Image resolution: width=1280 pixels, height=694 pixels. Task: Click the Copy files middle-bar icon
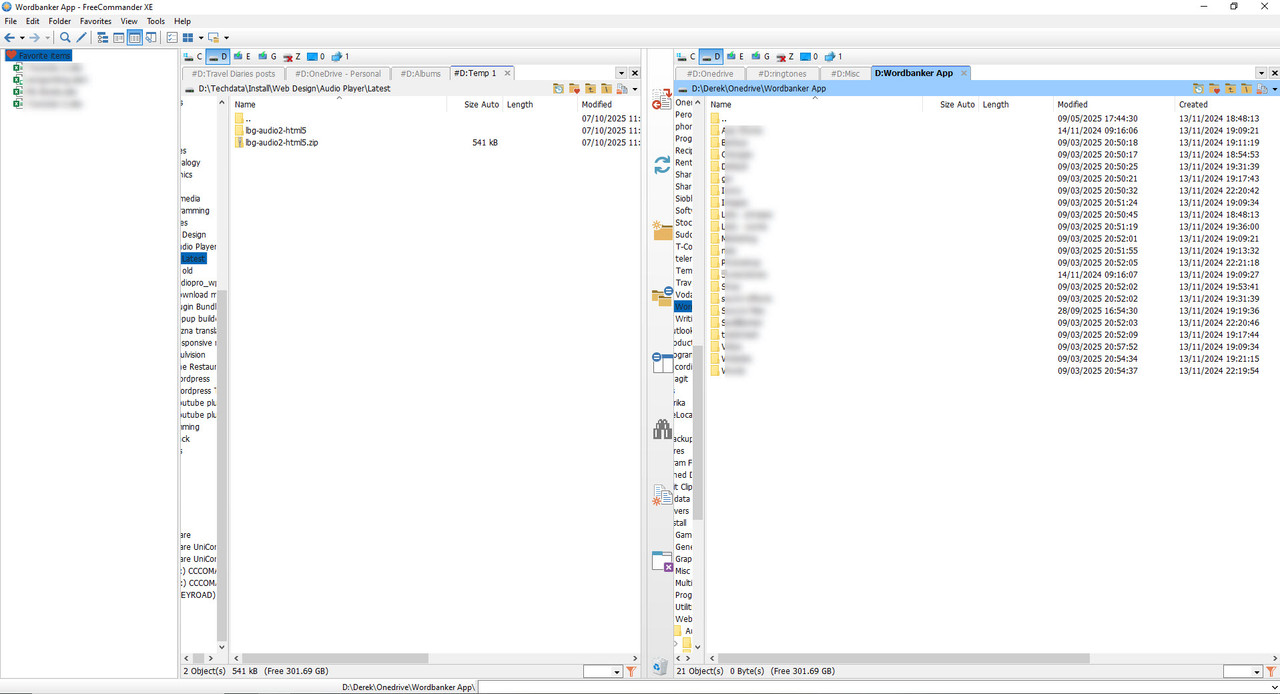[661, 99]
